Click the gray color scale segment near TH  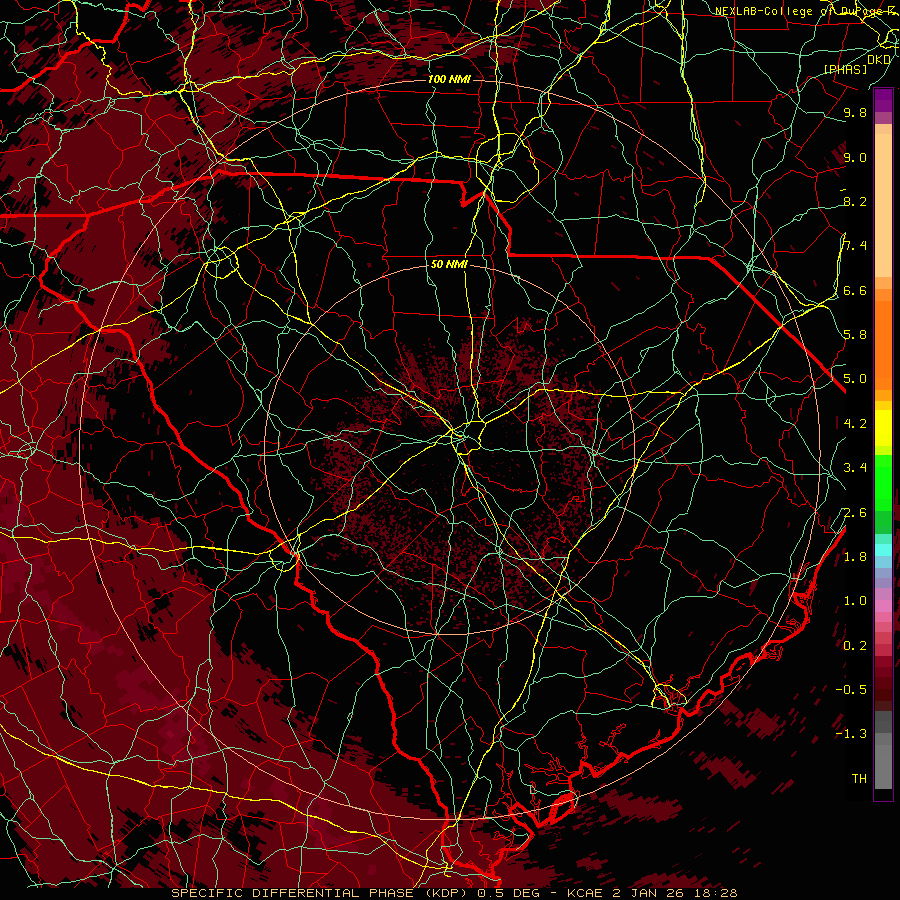tap(883, 767)
